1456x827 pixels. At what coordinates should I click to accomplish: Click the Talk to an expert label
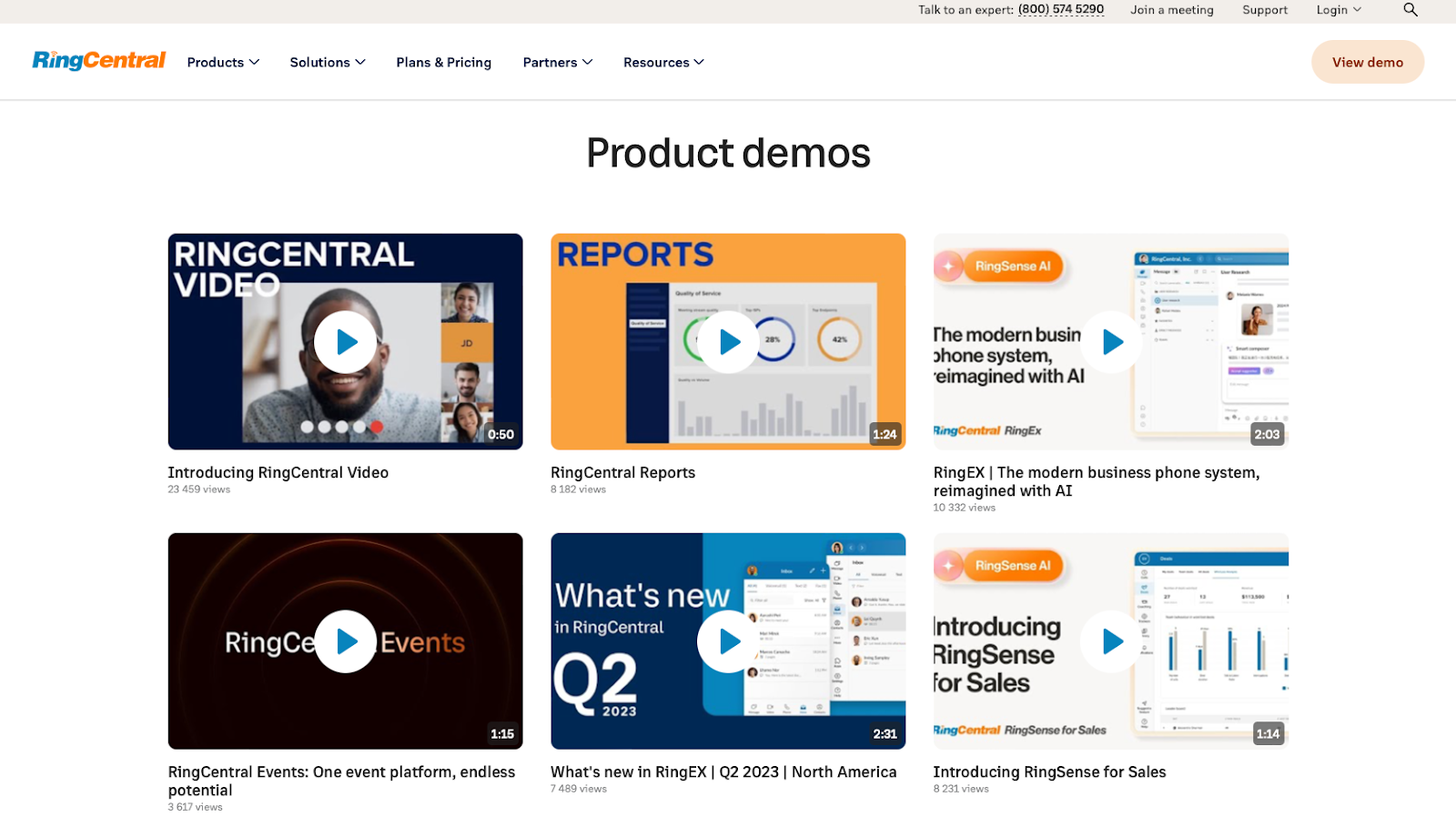coord(966,10)
